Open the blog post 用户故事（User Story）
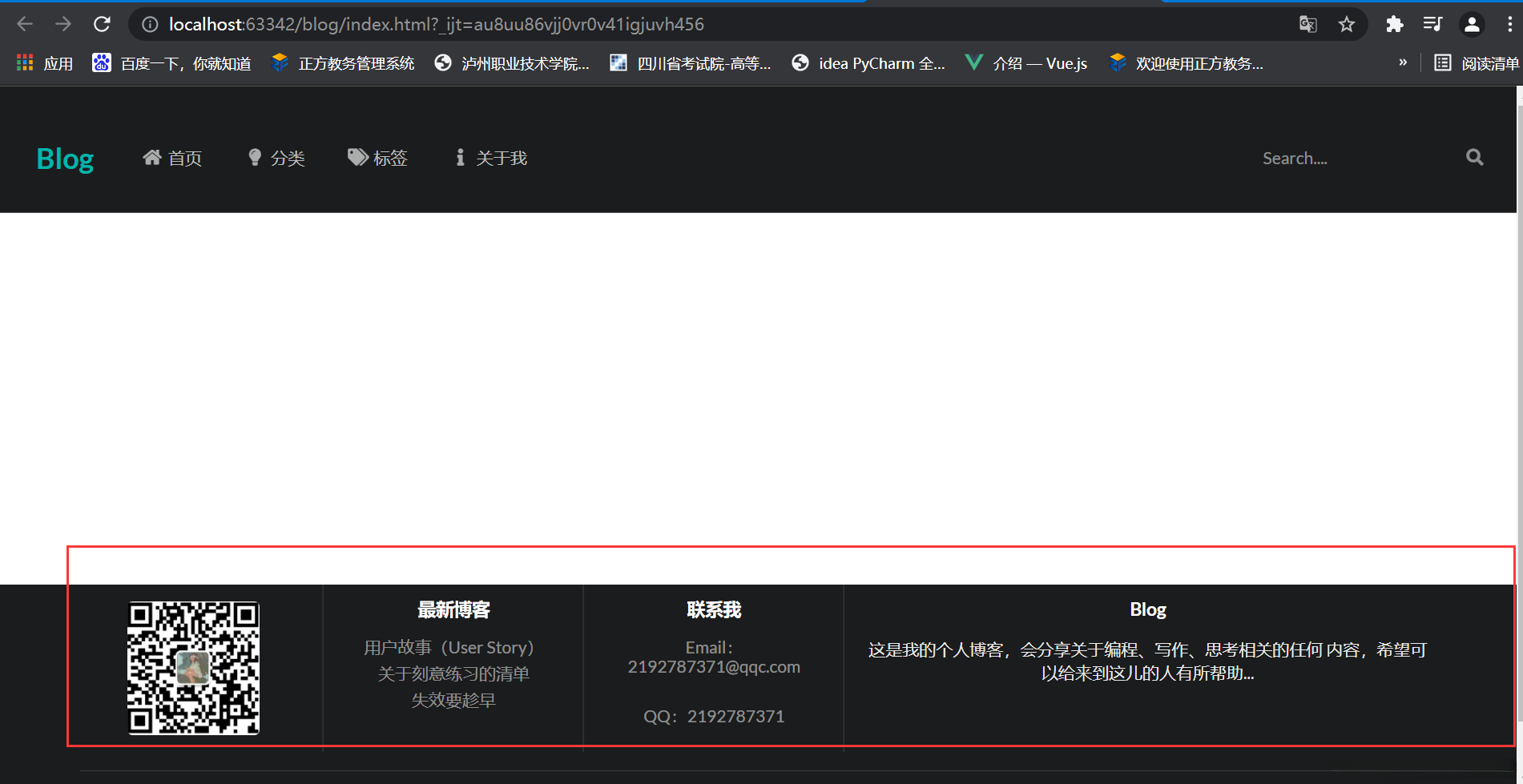 (449, 647)
